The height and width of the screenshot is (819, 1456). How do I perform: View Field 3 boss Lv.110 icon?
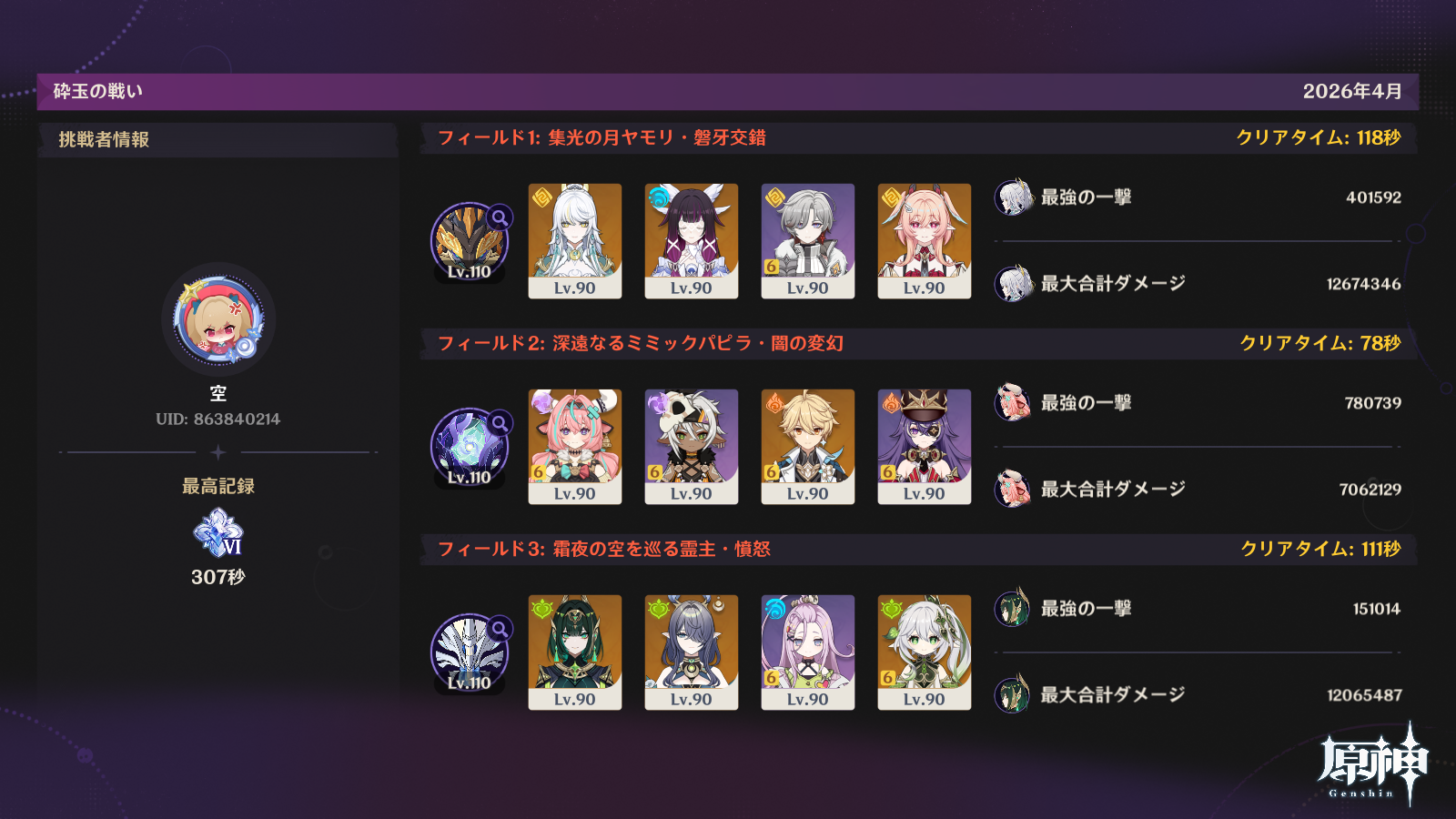(x=470, y=652)
